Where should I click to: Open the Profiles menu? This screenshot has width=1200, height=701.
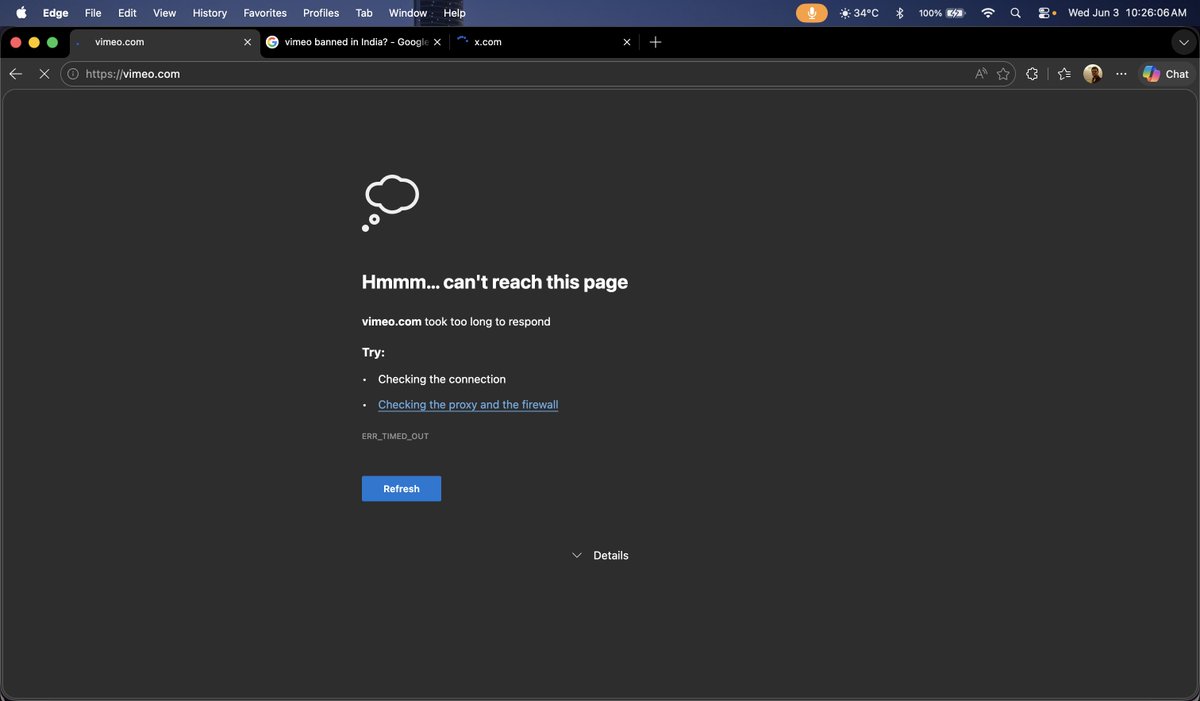[x=321, y=13]
